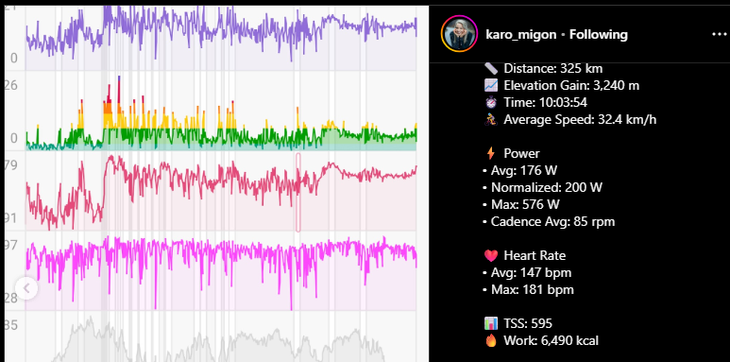The width and height of the screenshot is (730, 362).
Task: Click the 'Power' heading text
Action: pos(521,154)
